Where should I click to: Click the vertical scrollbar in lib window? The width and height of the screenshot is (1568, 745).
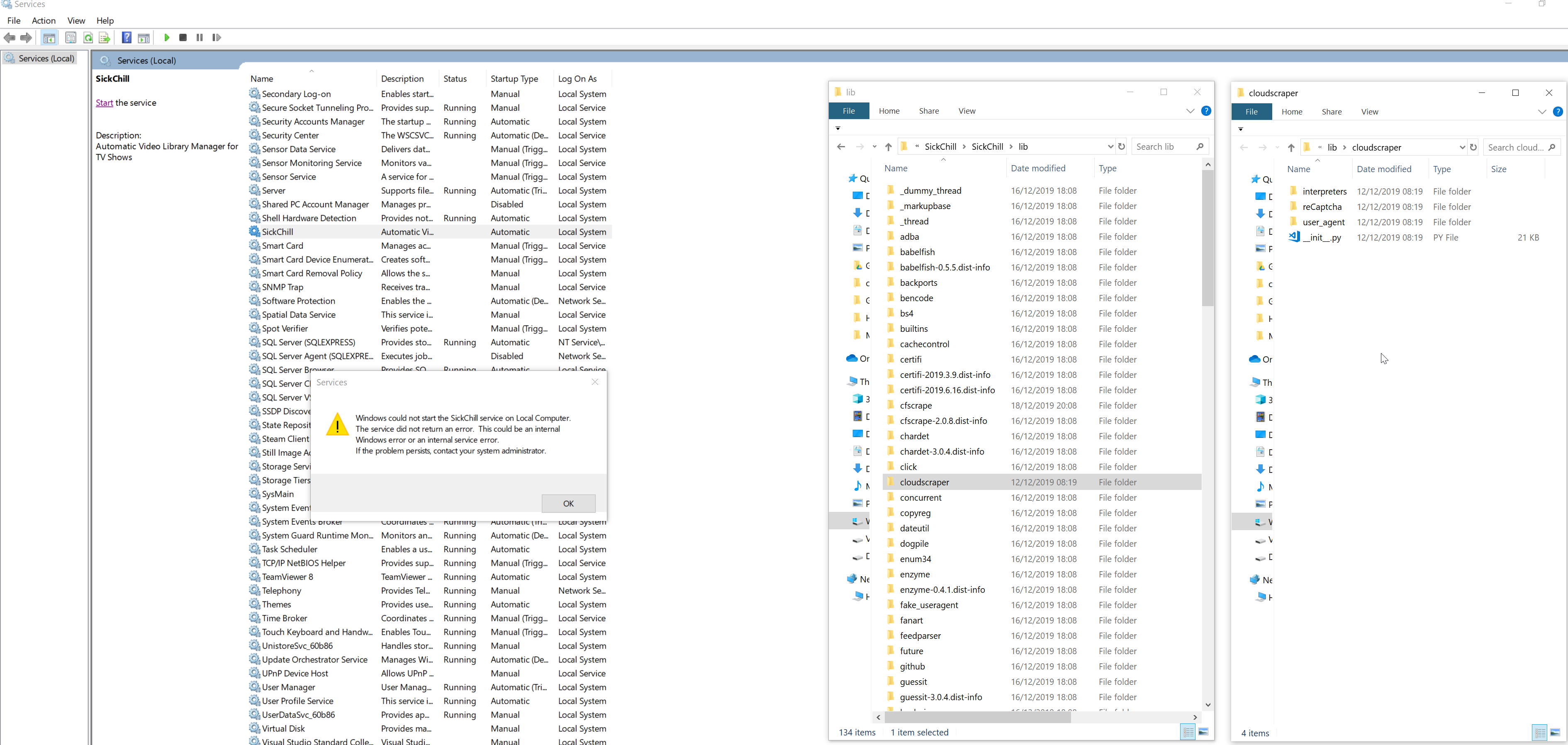(1208, 237)
